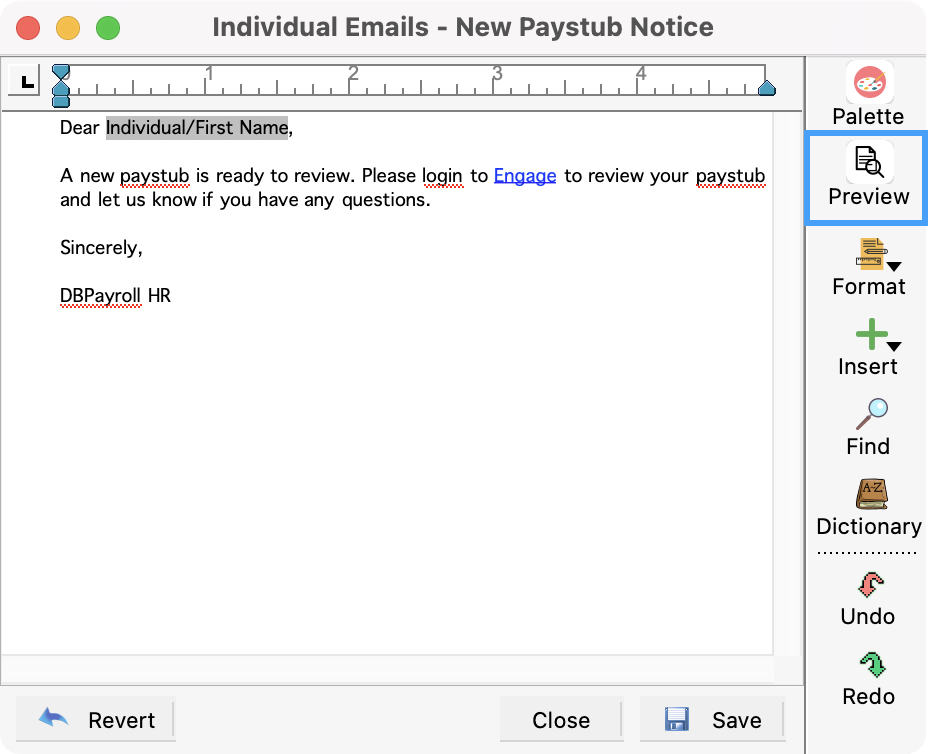Undo the last edit

(x=868, y=584)
